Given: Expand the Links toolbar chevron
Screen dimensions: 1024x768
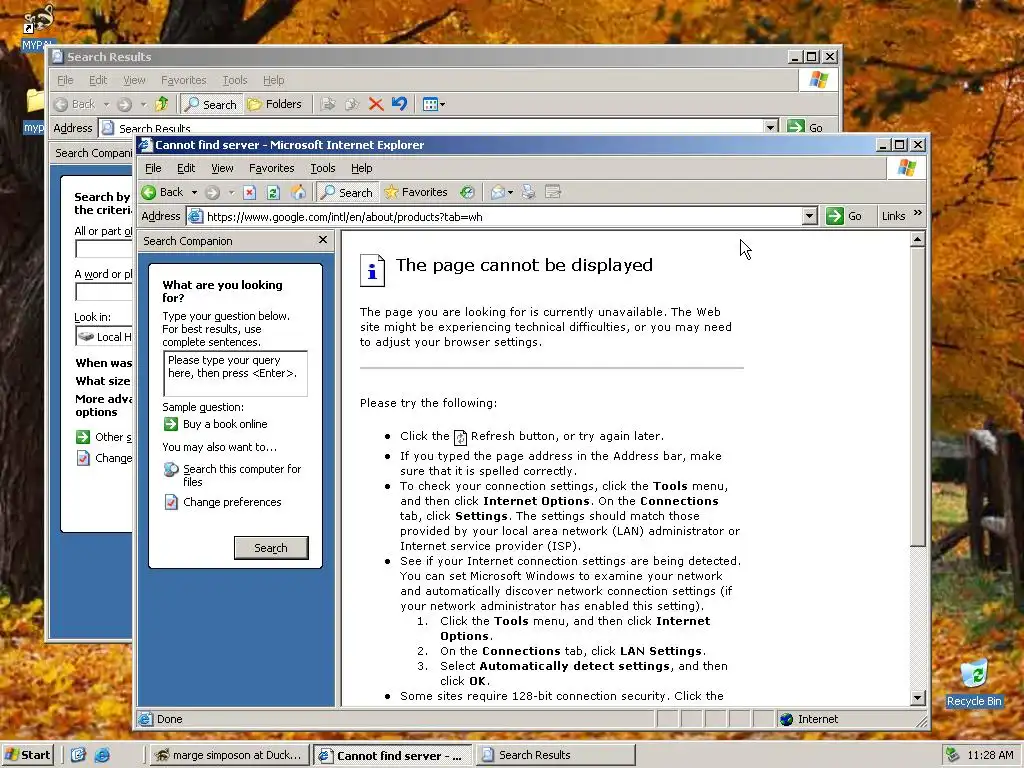Looking at the screenshot, I should [918, 214].
